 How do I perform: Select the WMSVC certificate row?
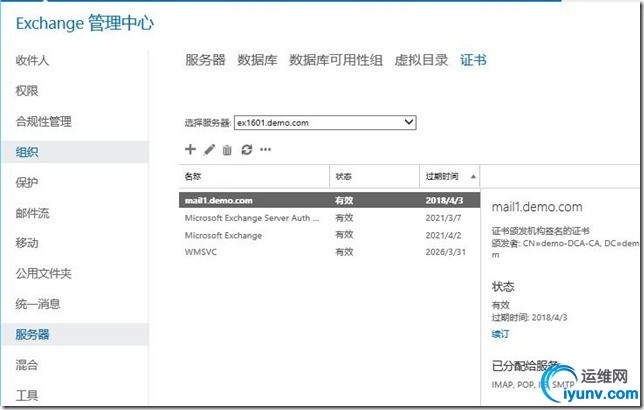(x=250, y=253)
